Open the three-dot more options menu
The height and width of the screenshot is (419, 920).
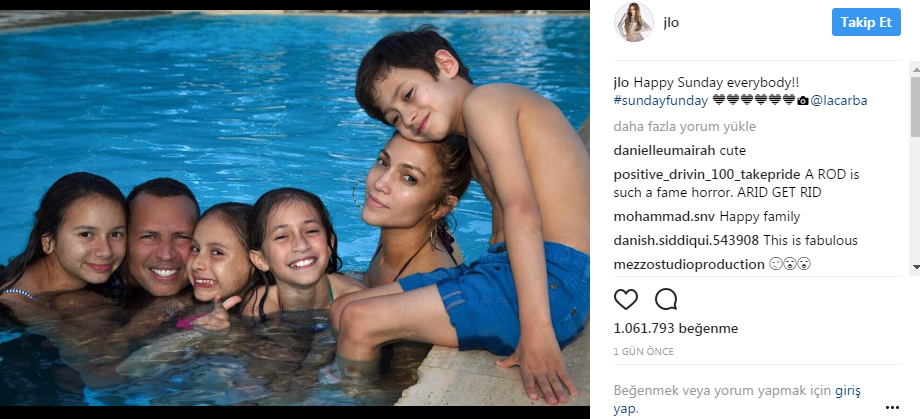click(892, 407)
